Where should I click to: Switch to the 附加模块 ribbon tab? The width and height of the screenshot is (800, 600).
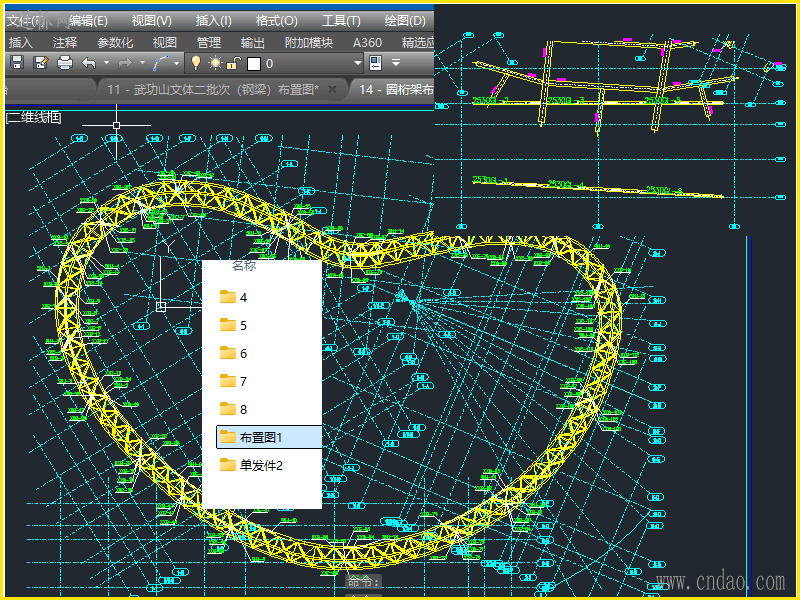309,43
